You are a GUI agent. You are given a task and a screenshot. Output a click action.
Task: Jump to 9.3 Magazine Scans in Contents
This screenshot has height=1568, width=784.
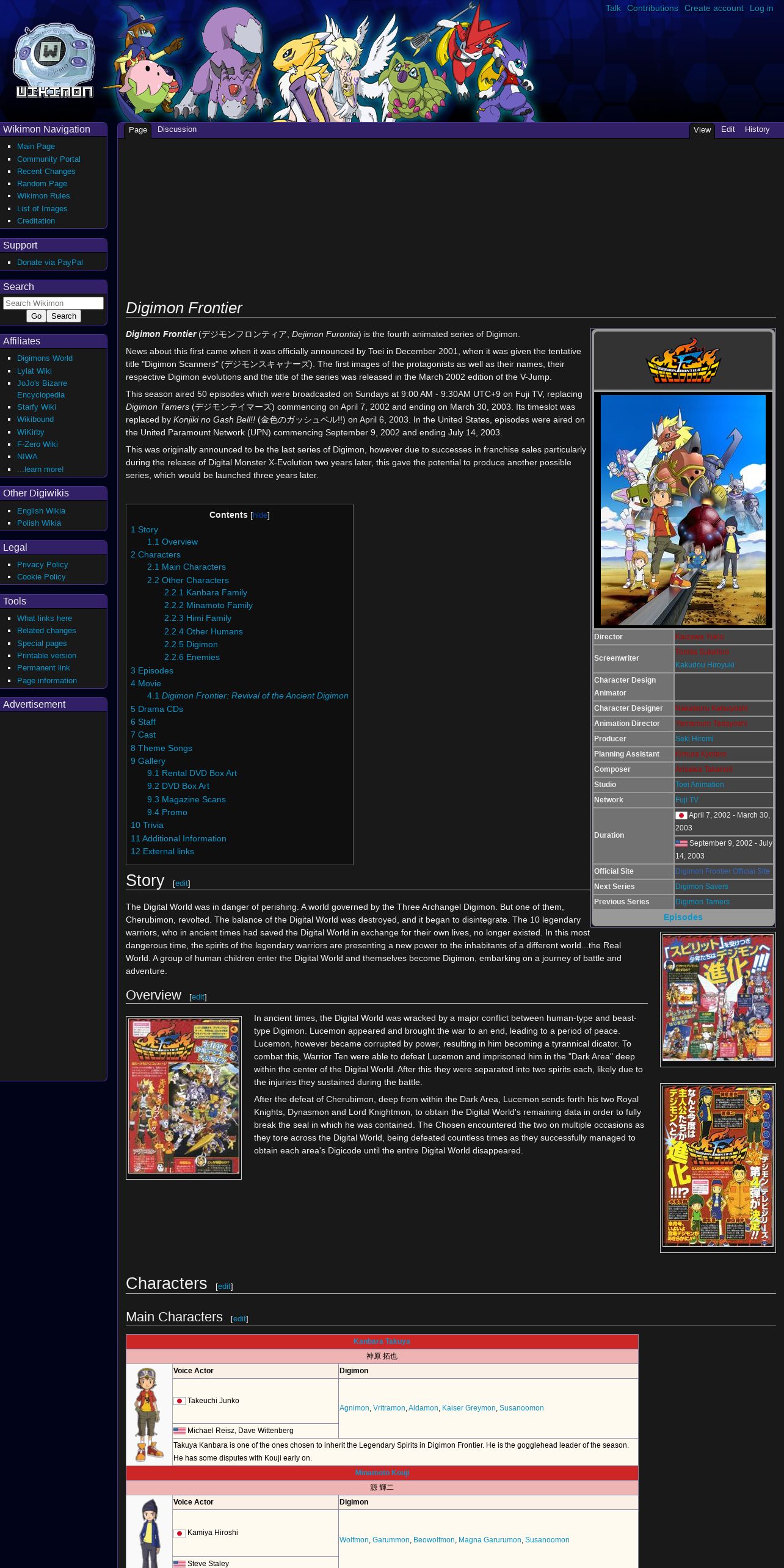[x=186, y=800]
